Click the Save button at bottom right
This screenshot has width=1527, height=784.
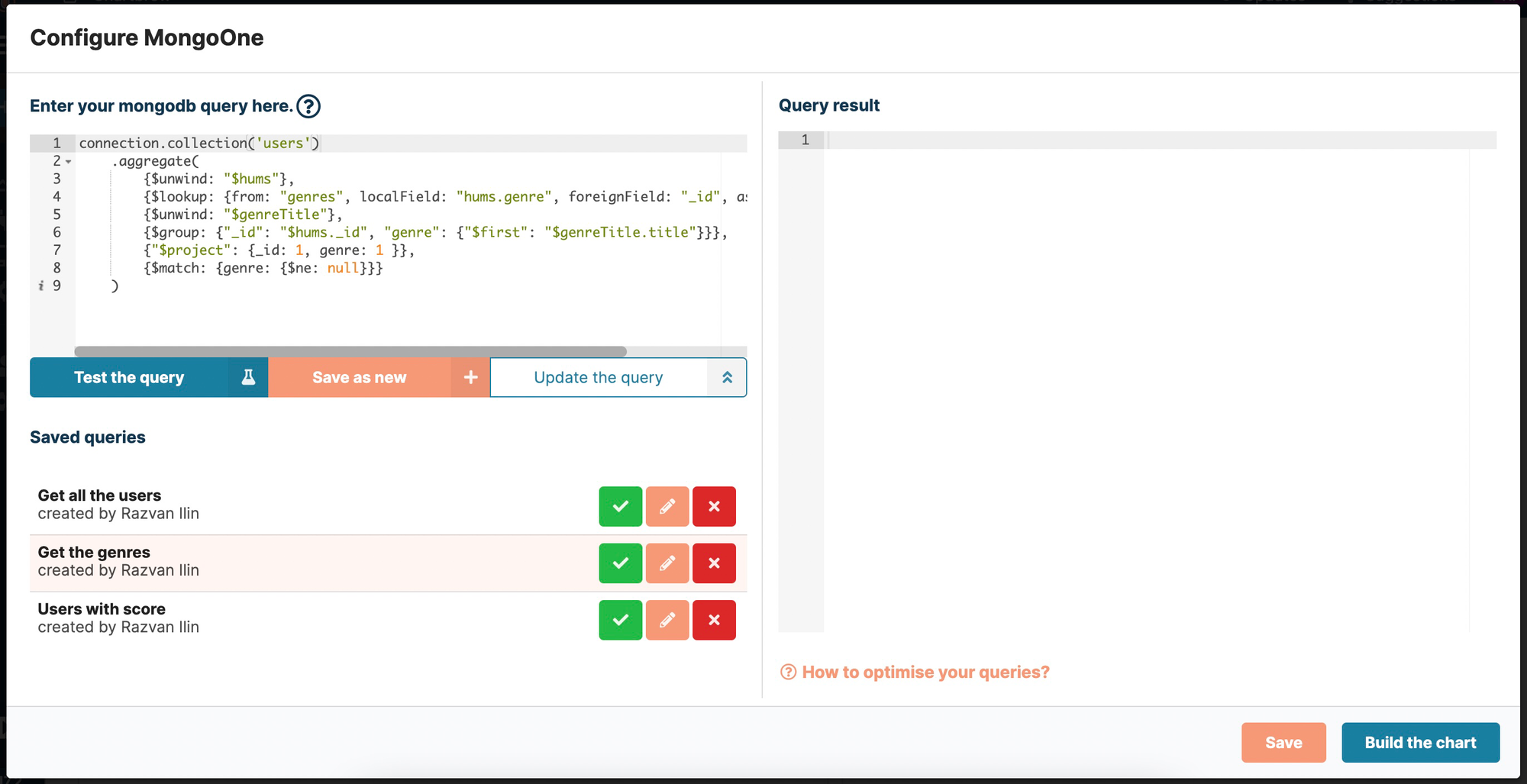(1283, 742)
